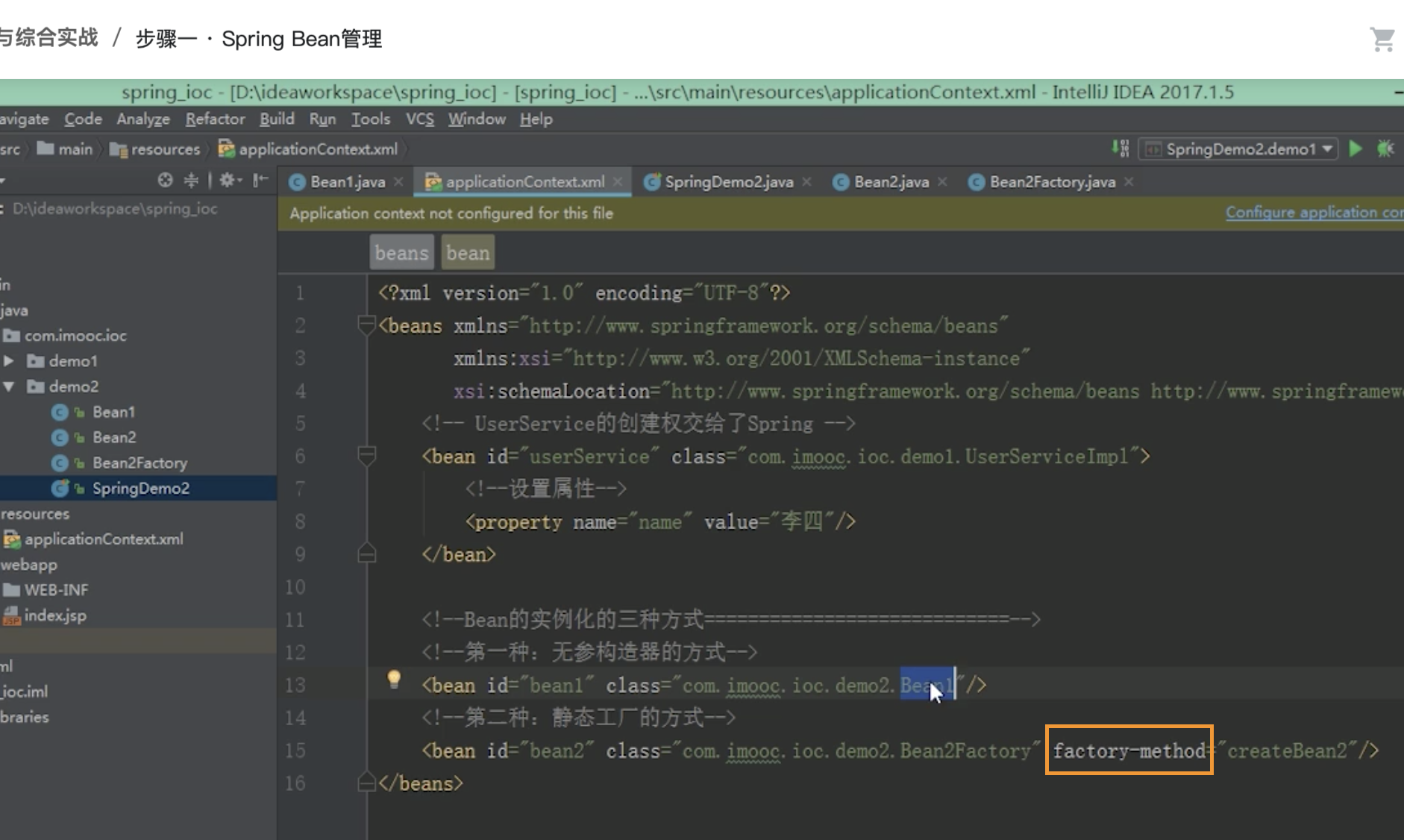Click the bean breadcrumb
The image size is (1404, 840).
pyautogui.click(x=468, y=253)
